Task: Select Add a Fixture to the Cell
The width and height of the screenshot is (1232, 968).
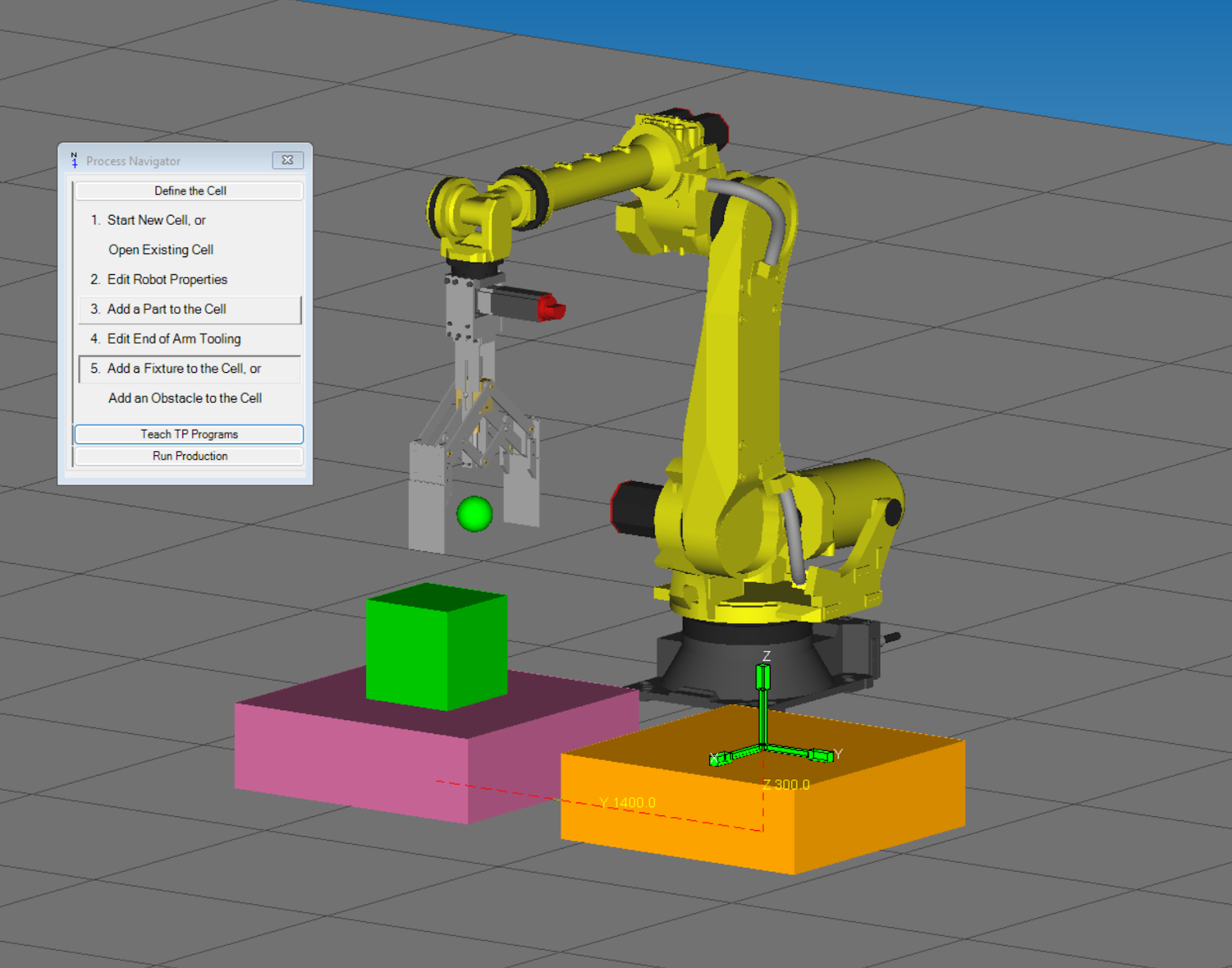Action: coord(189,369)
